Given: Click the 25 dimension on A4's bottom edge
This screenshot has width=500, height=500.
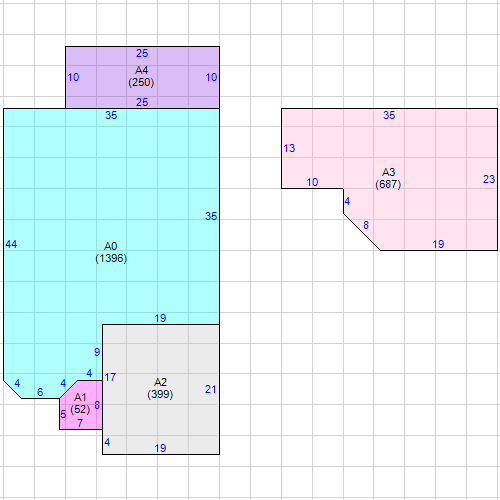Looking at the screenshot, I should click(x=142, y=102).
